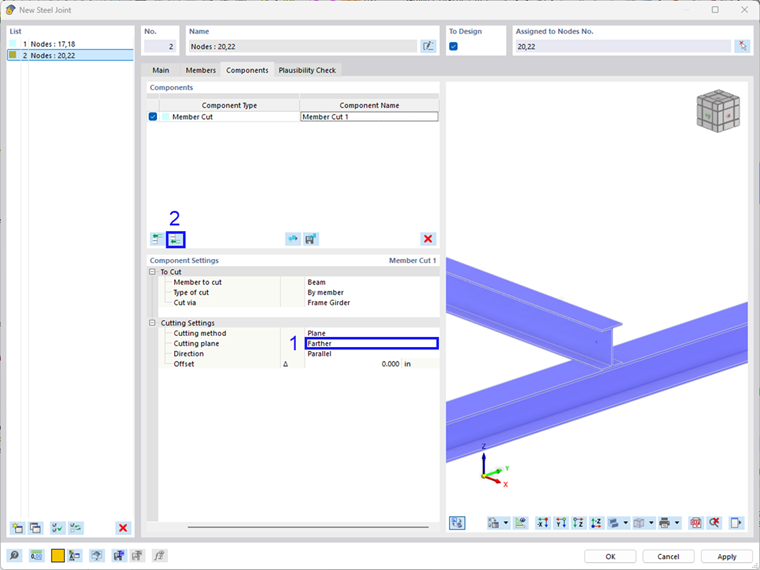Open the Plausibility Check tab

coord(307,70)
